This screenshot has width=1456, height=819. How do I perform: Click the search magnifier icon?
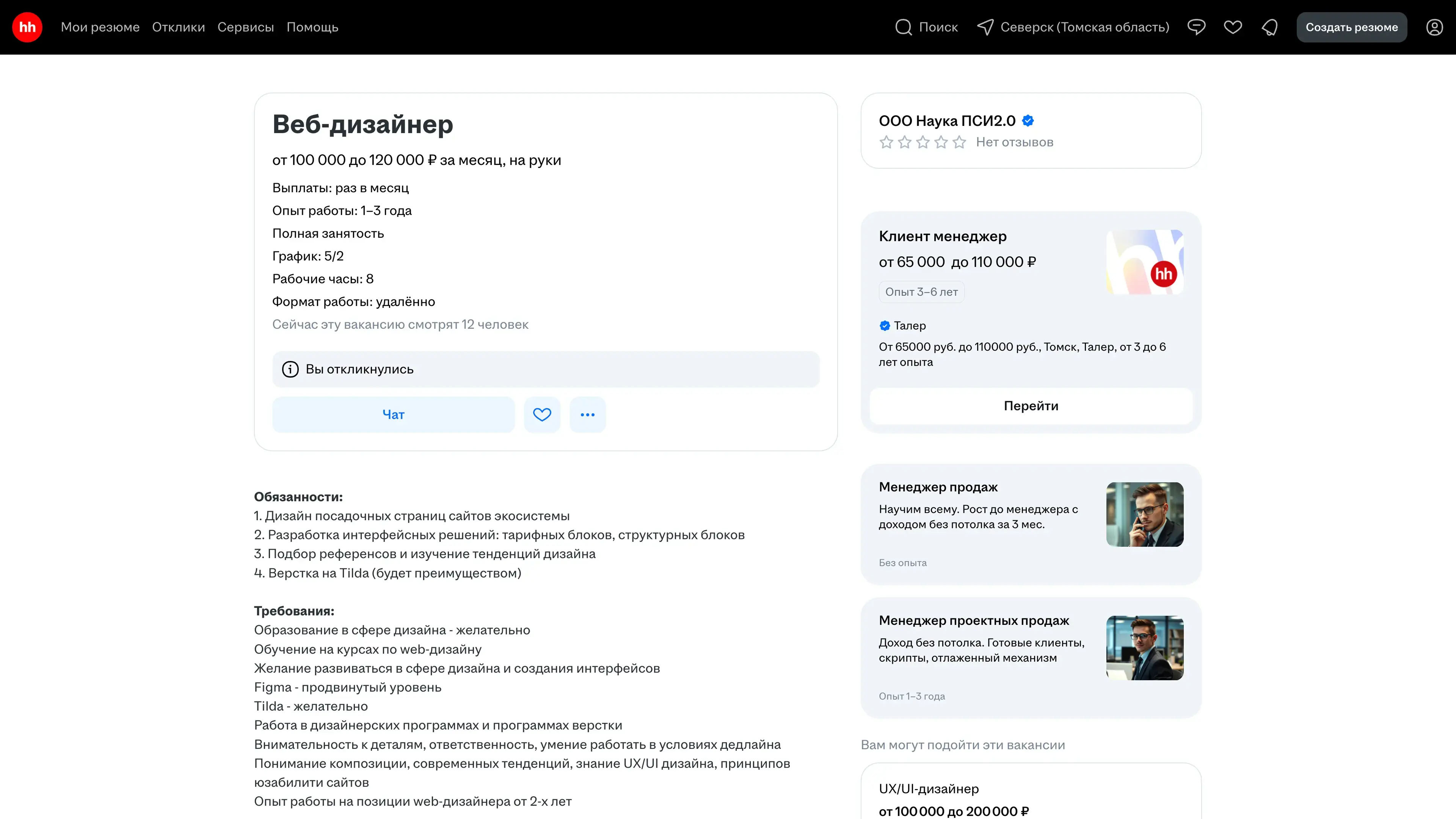pyautogui.click(x=903, y=27)
